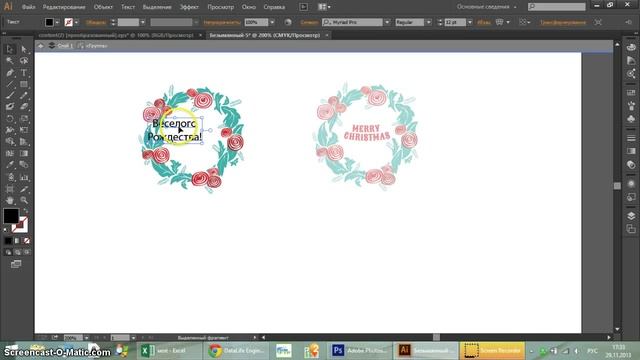Switch to the content(2) document tab

click(x=116, y=36)
